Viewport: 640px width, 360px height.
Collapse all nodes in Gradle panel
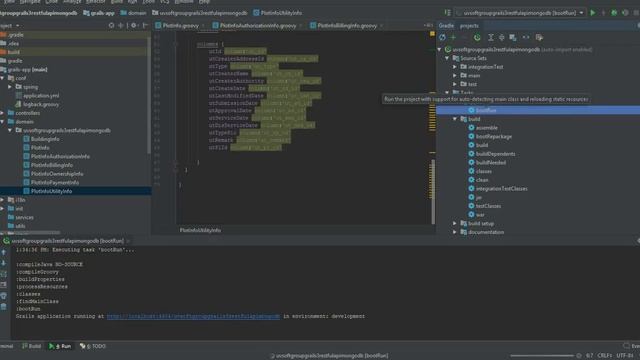[x=502, y=38]
